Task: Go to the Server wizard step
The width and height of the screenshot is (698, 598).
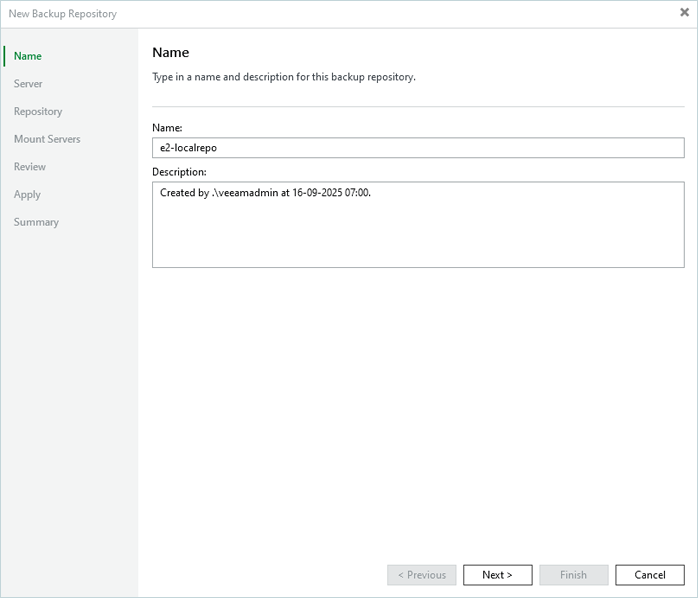Action: coord(28,84)
